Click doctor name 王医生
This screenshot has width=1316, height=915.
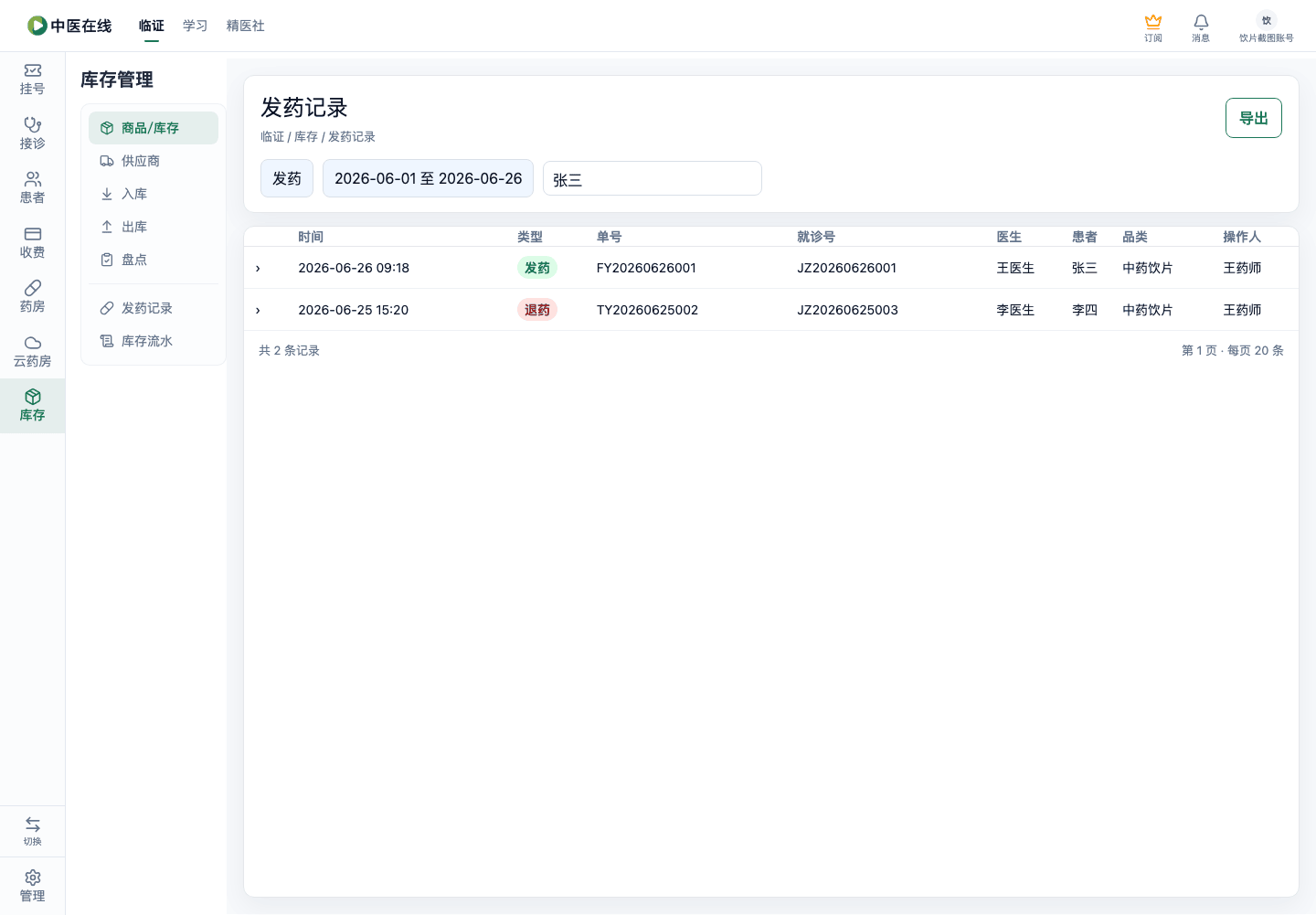(1015, 268)
